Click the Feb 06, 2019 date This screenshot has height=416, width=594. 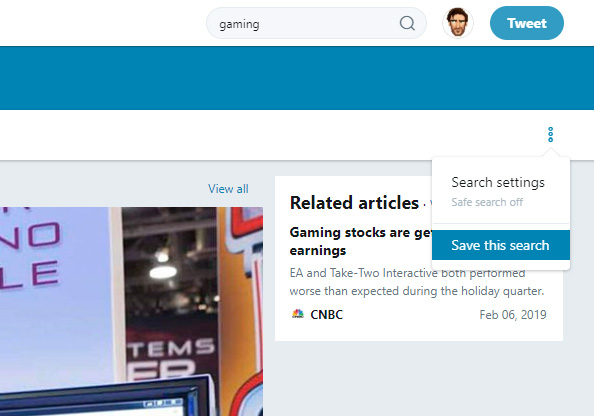tap(513, 314)
